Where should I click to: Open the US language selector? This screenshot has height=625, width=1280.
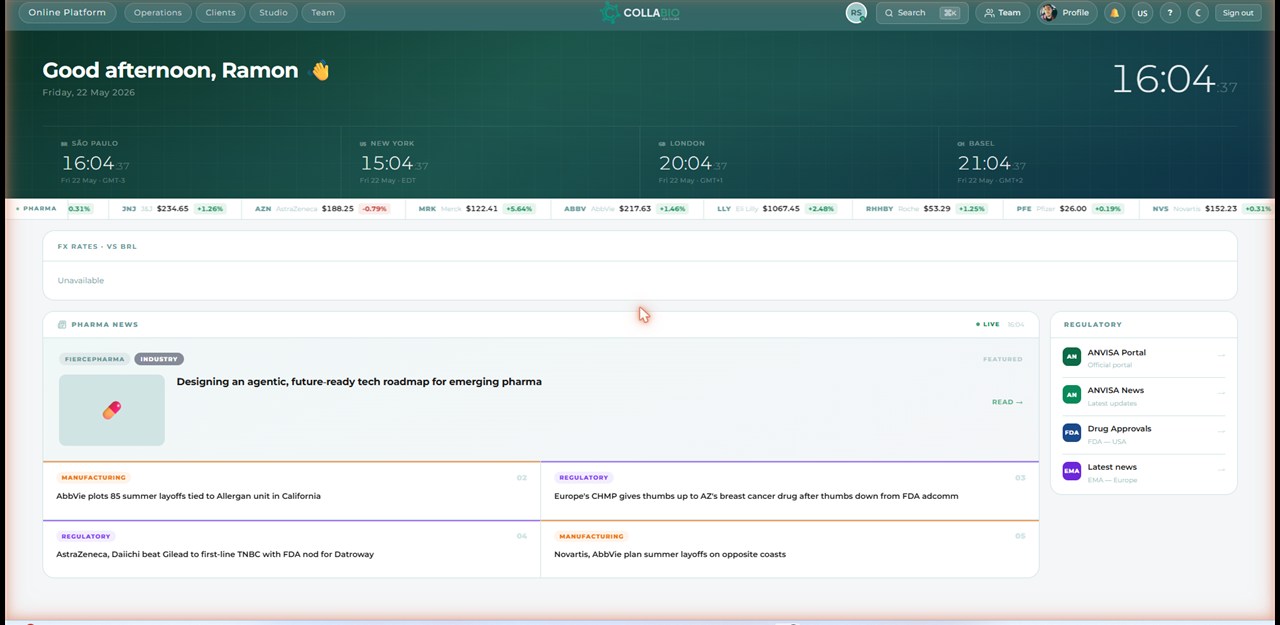pos(1142,13)
